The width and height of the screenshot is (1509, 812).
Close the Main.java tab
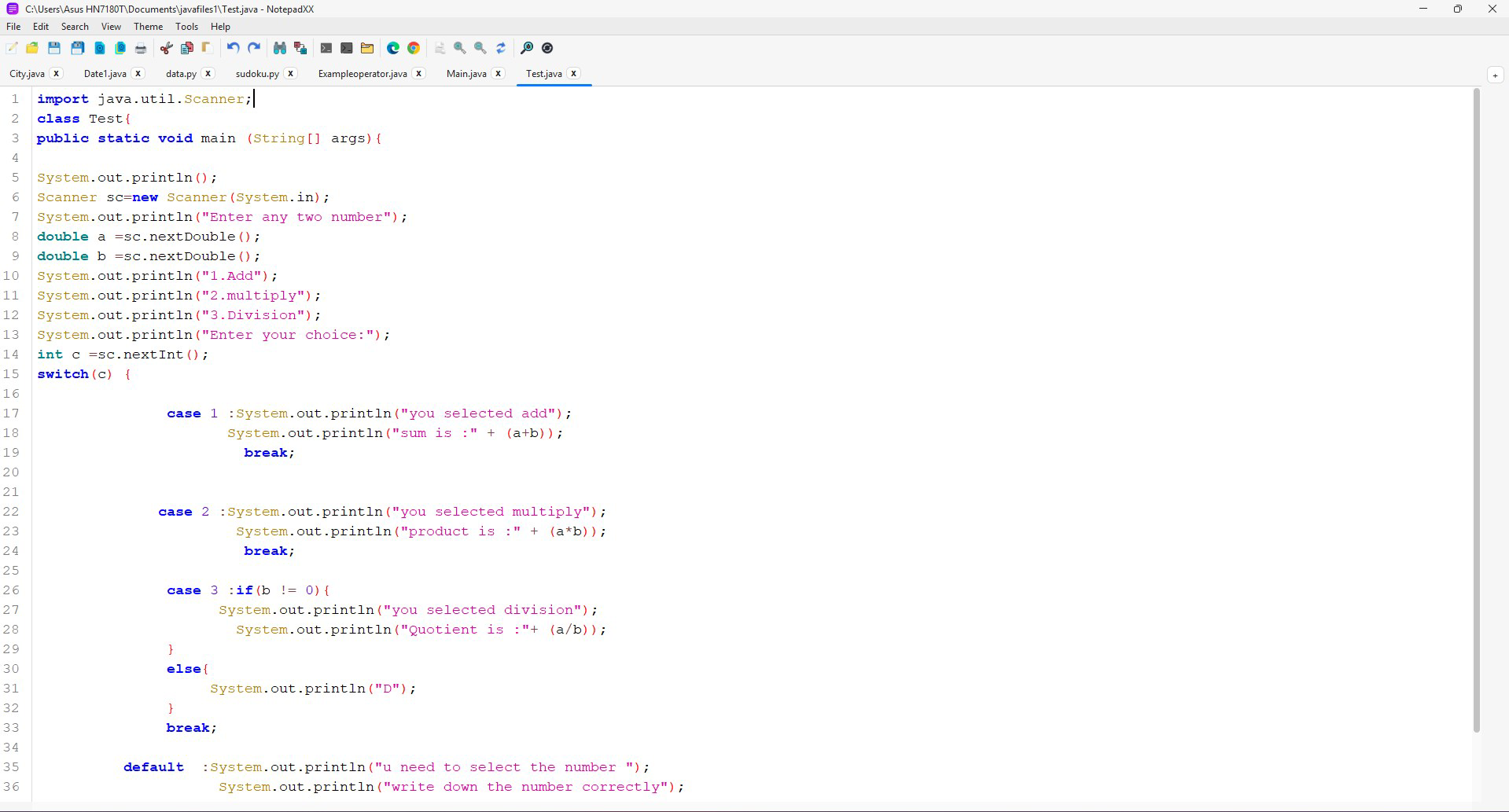tap(498, 73)
